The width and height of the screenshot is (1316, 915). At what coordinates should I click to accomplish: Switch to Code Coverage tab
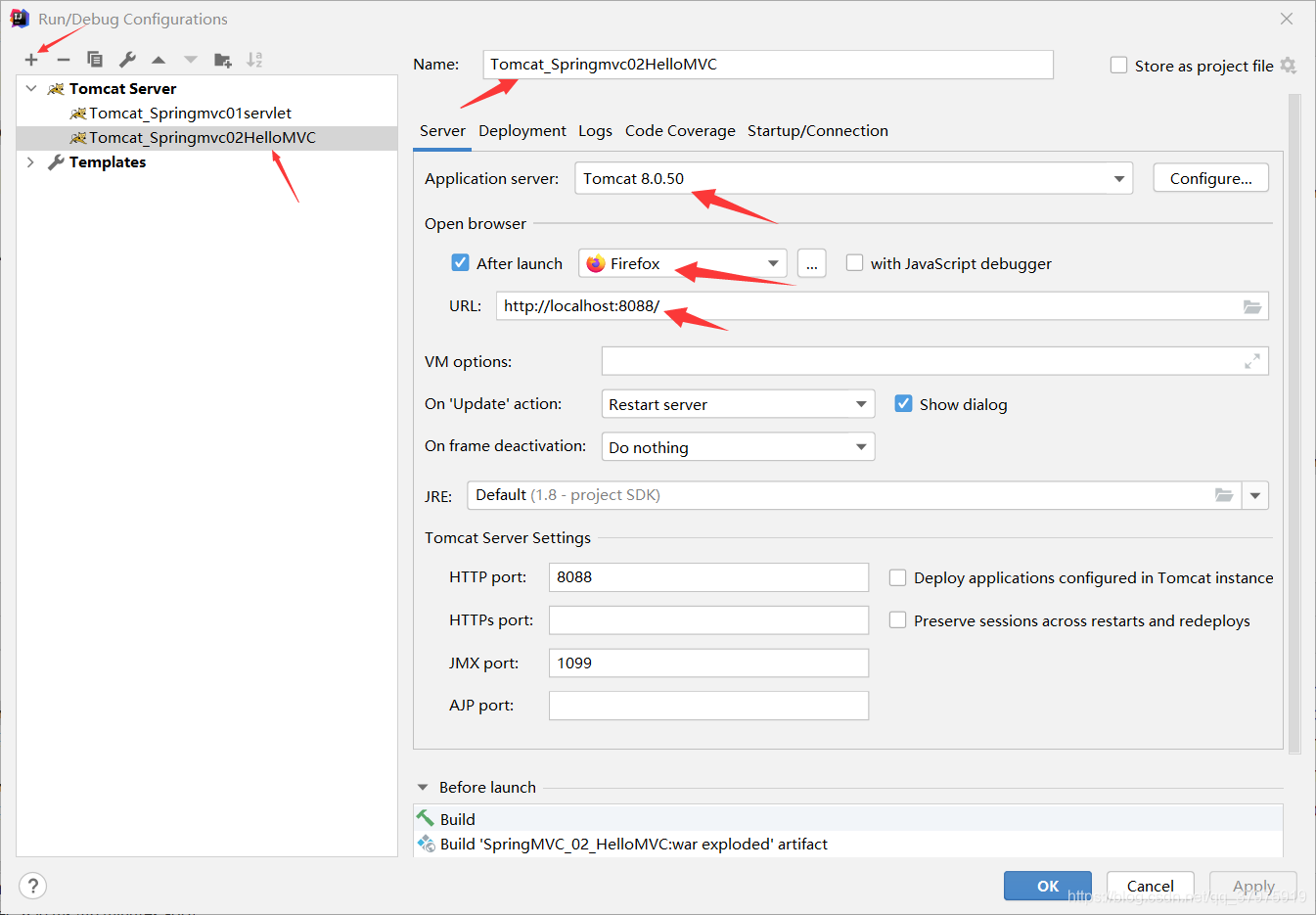tap(680, 131)
